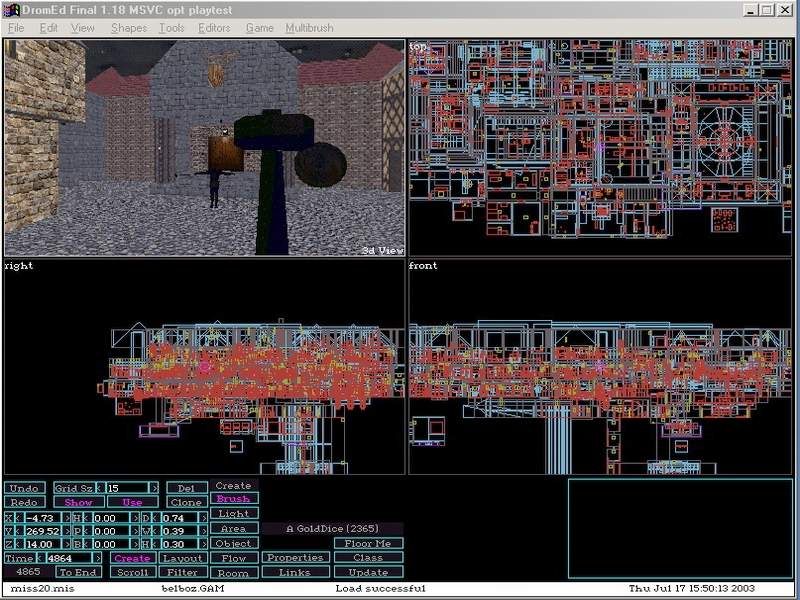Increase the W dimension value 0.39

204,531
